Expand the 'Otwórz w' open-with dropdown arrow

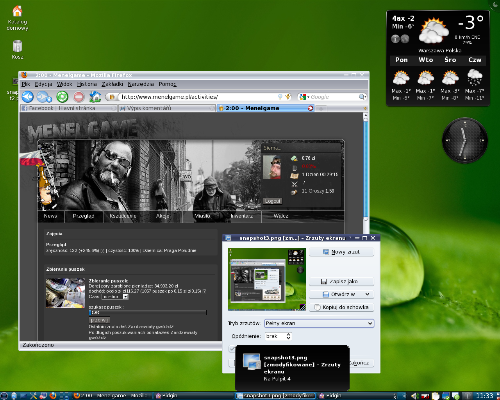pyautogui.click(x=367, y=294)
